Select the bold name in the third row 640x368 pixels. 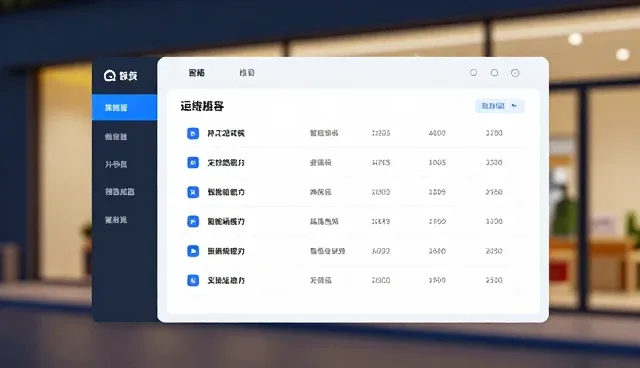(226, 192)
